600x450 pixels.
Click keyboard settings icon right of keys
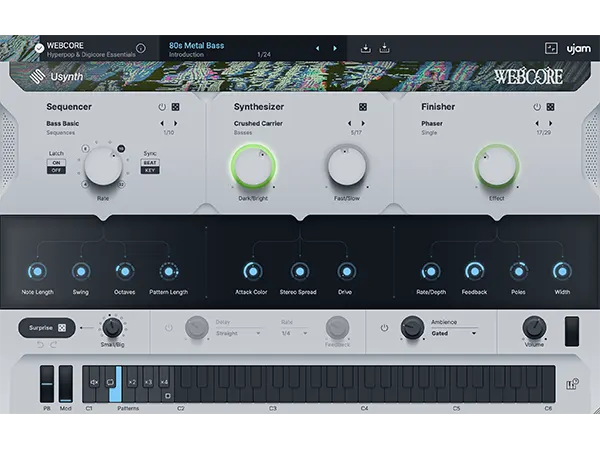point(572,384)
